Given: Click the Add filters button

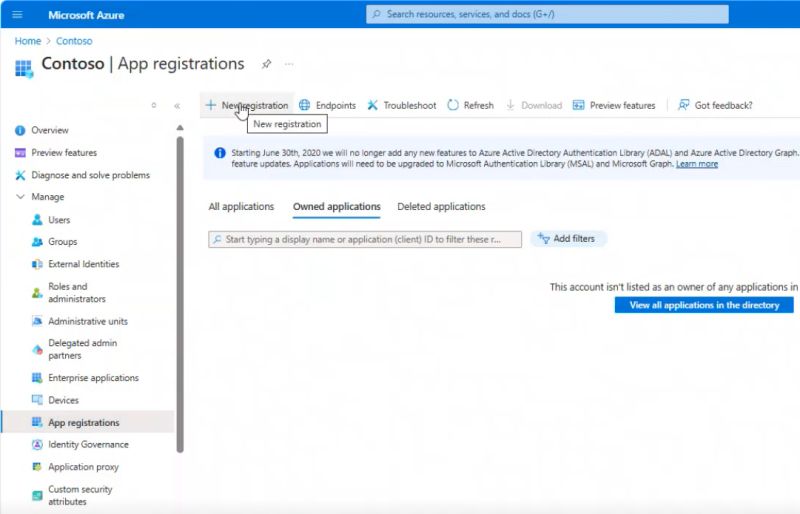Looking at the screenshot, I should 568,238.
